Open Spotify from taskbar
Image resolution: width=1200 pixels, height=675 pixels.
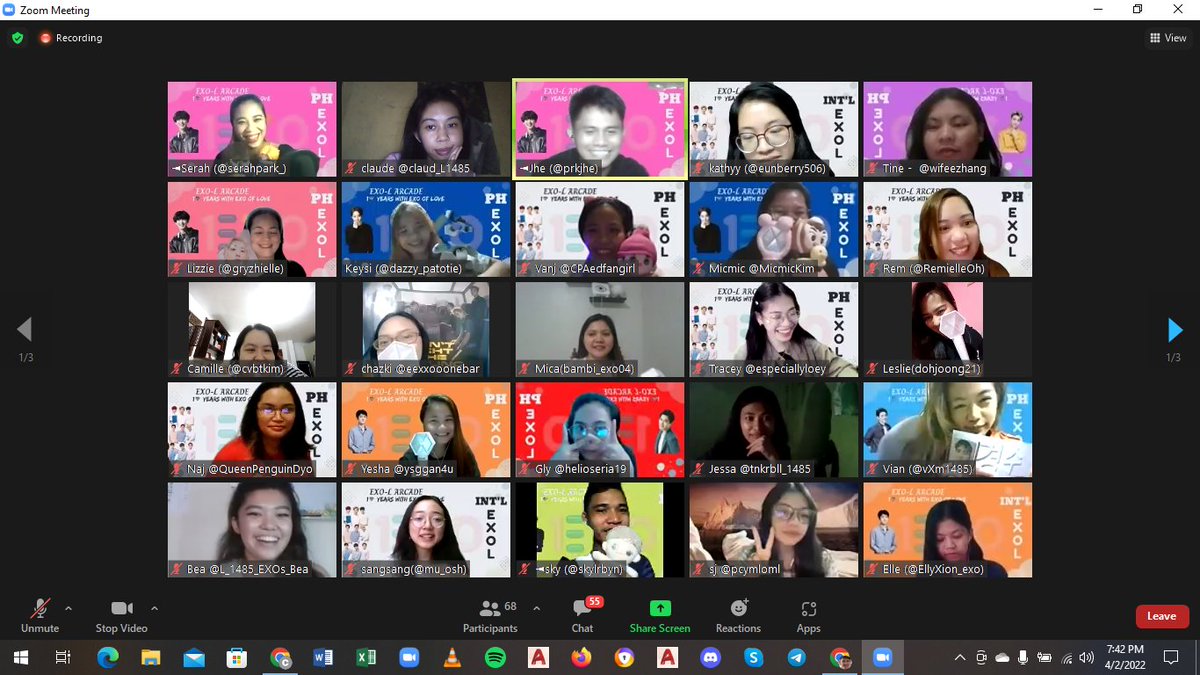click(x=495, y=658)
